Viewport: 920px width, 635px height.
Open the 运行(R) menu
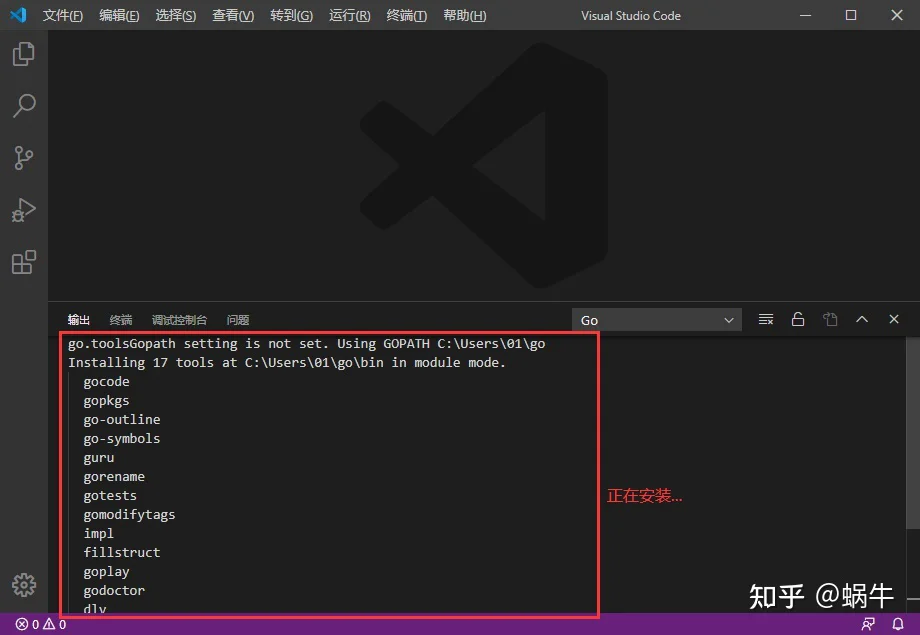click(349, 15)
